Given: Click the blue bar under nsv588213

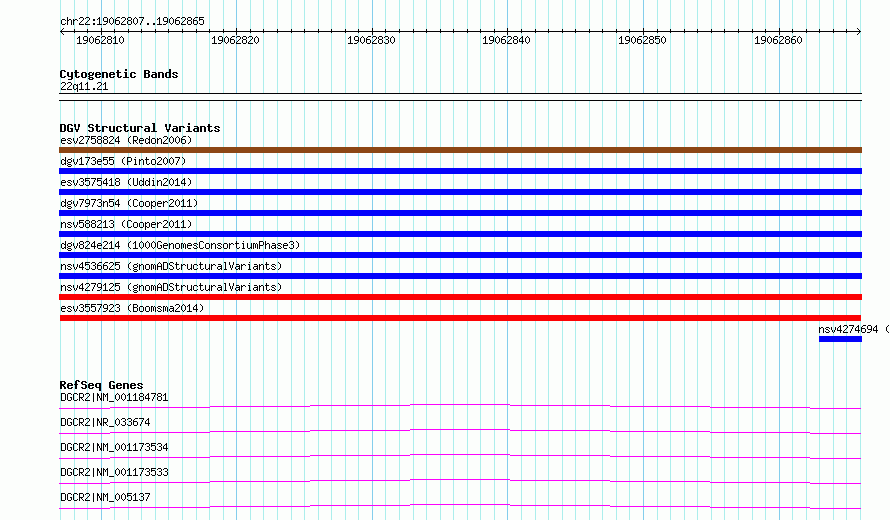Looking at the screenshot, I should tap(460, 234).
